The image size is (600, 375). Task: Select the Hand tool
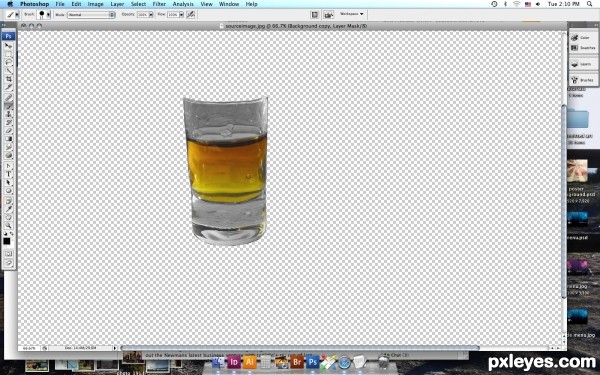tap(8, 217)
